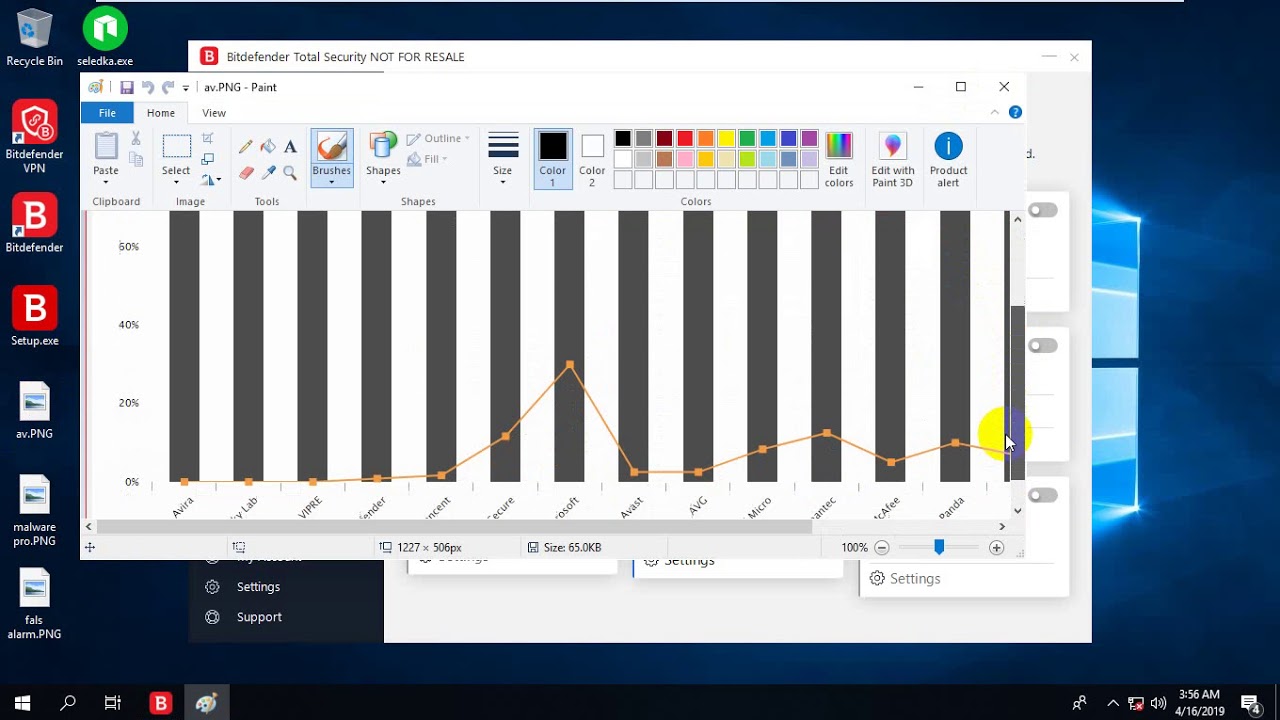Zoom in with the plus button
The width and height of the screenshot is (1280, 720).
[996, 547]
